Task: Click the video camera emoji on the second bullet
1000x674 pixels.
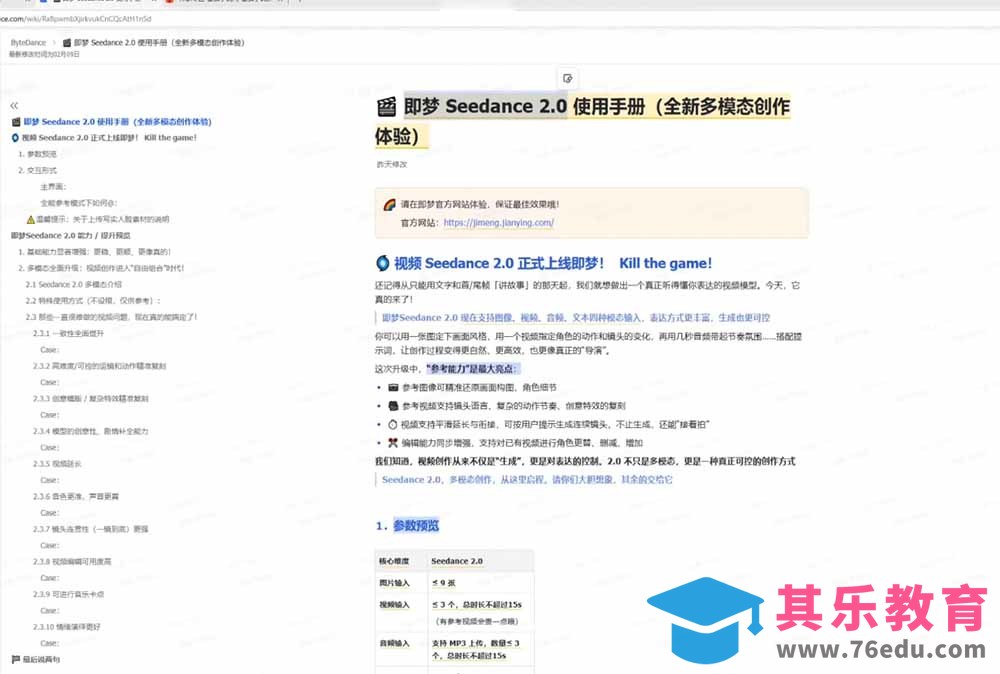Action: [393, 406]
